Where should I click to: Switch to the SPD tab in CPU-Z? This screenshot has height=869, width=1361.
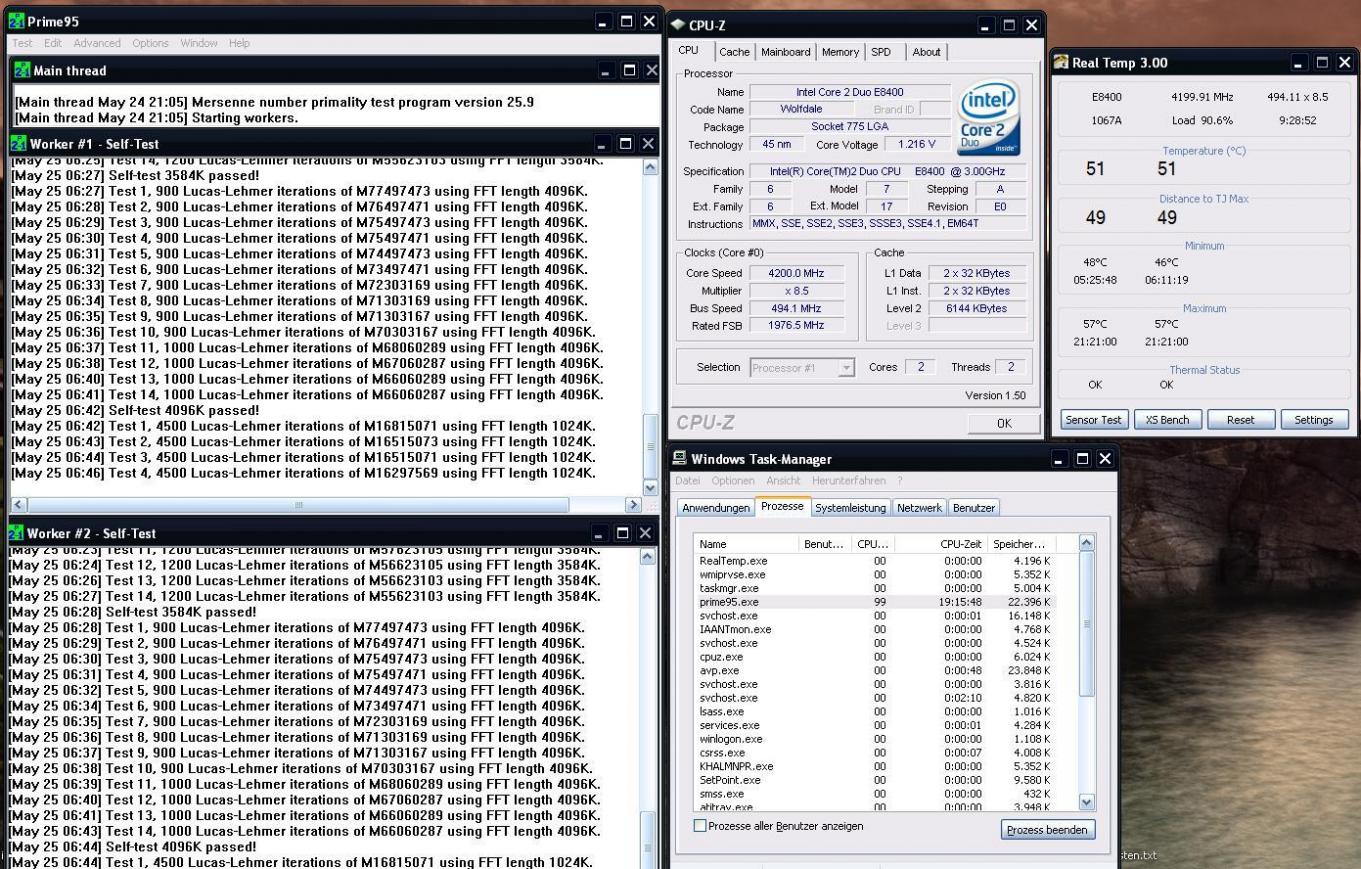point(881,52)
